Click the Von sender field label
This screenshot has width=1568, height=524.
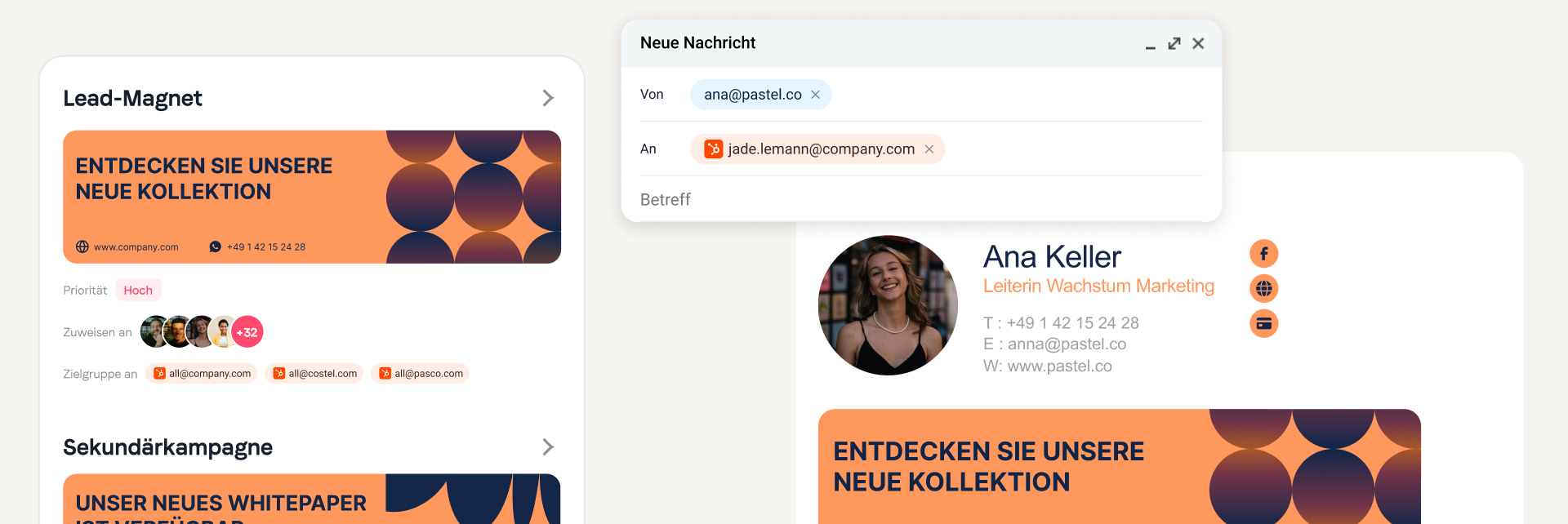[x=652, y=94]
